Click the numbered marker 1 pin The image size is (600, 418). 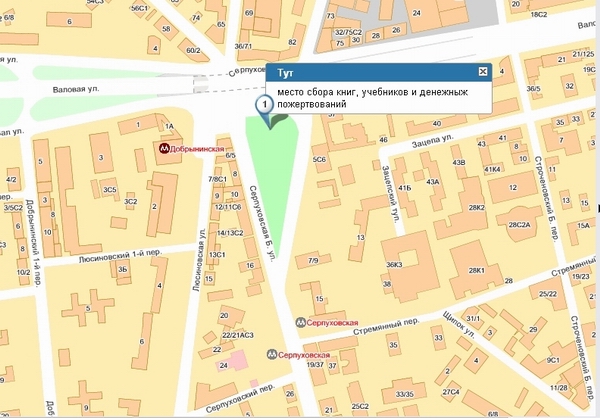coord(265,105)
